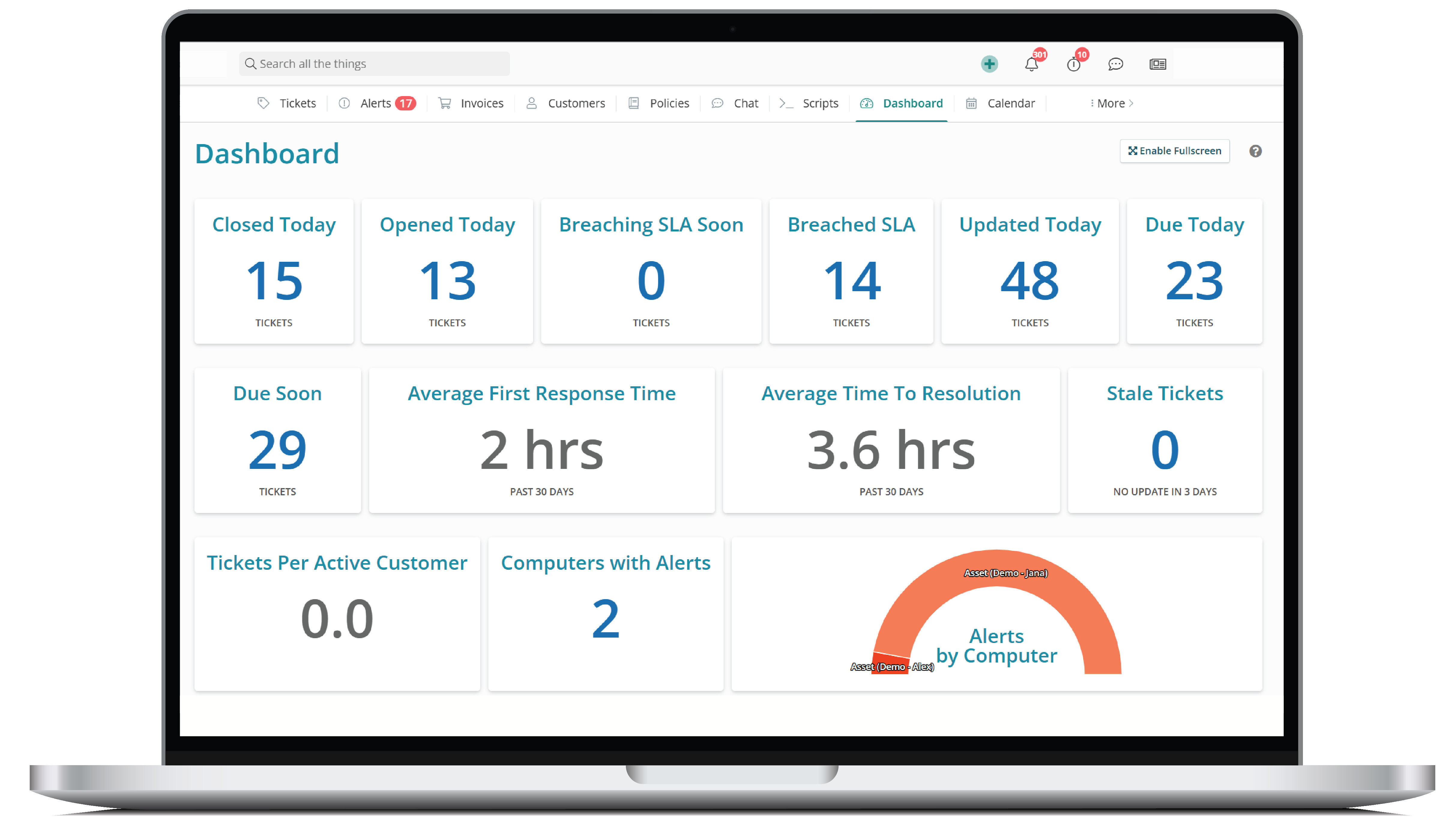The height and width of the screenshot is (830, 1456).
Task: Click the Stale Tickets value 0
Action: click(x=1165, y=450)
